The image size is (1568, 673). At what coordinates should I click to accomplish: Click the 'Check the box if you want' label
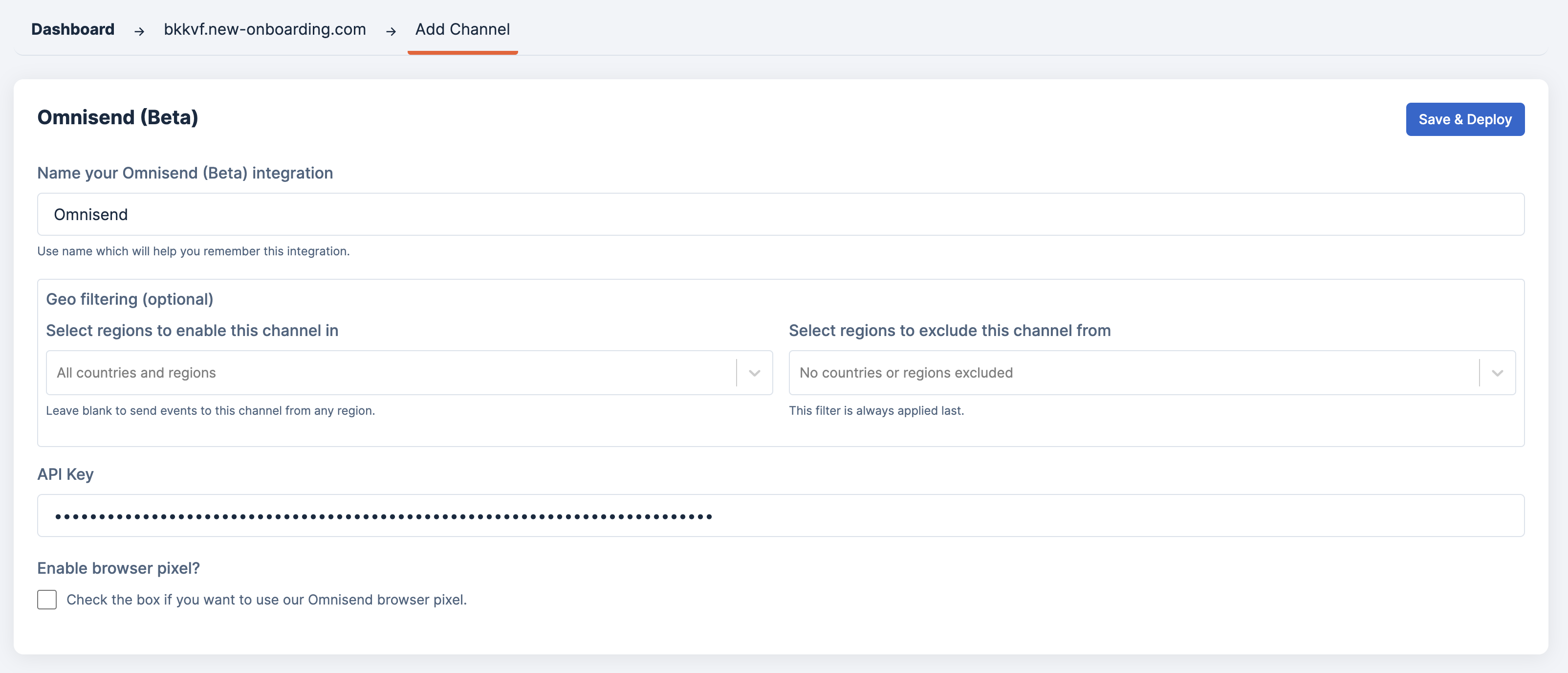[x=266, y=599]
